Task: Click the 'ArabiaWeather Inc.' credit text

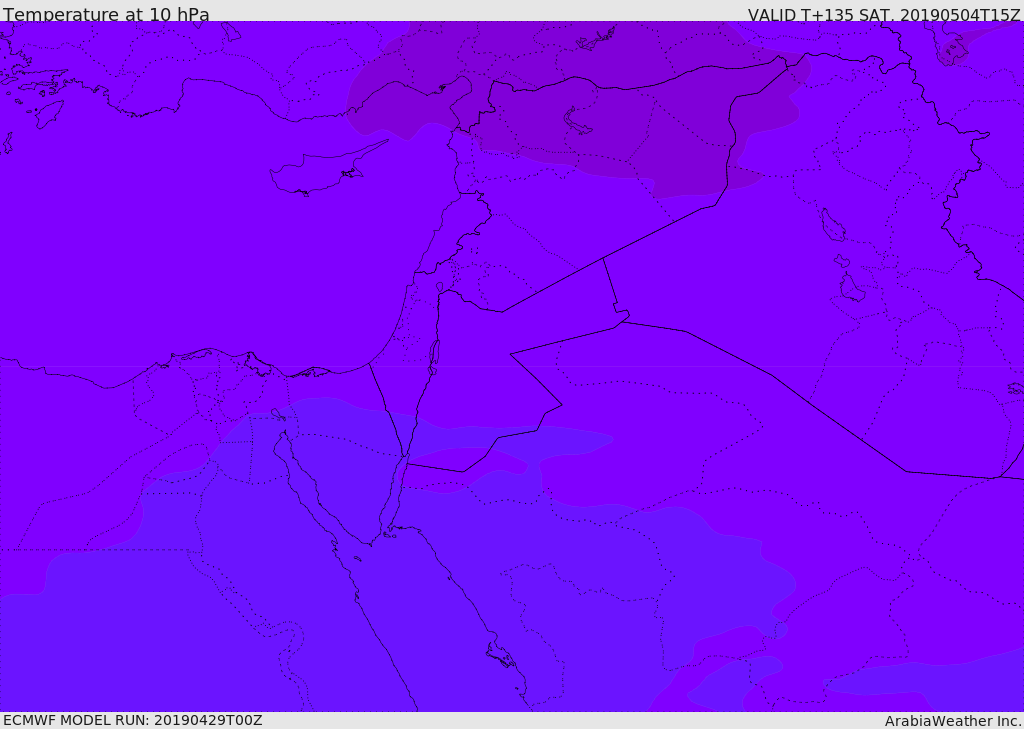Action: 953,721
